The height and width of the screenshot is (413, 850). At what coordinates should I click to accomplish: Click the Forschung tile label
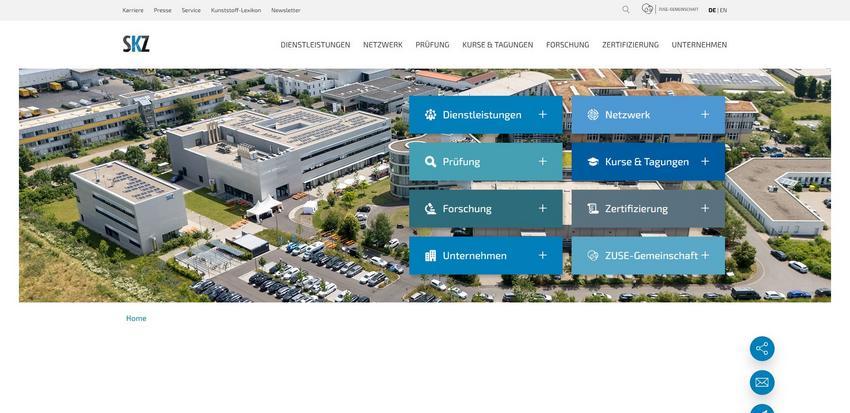point(467,209)
